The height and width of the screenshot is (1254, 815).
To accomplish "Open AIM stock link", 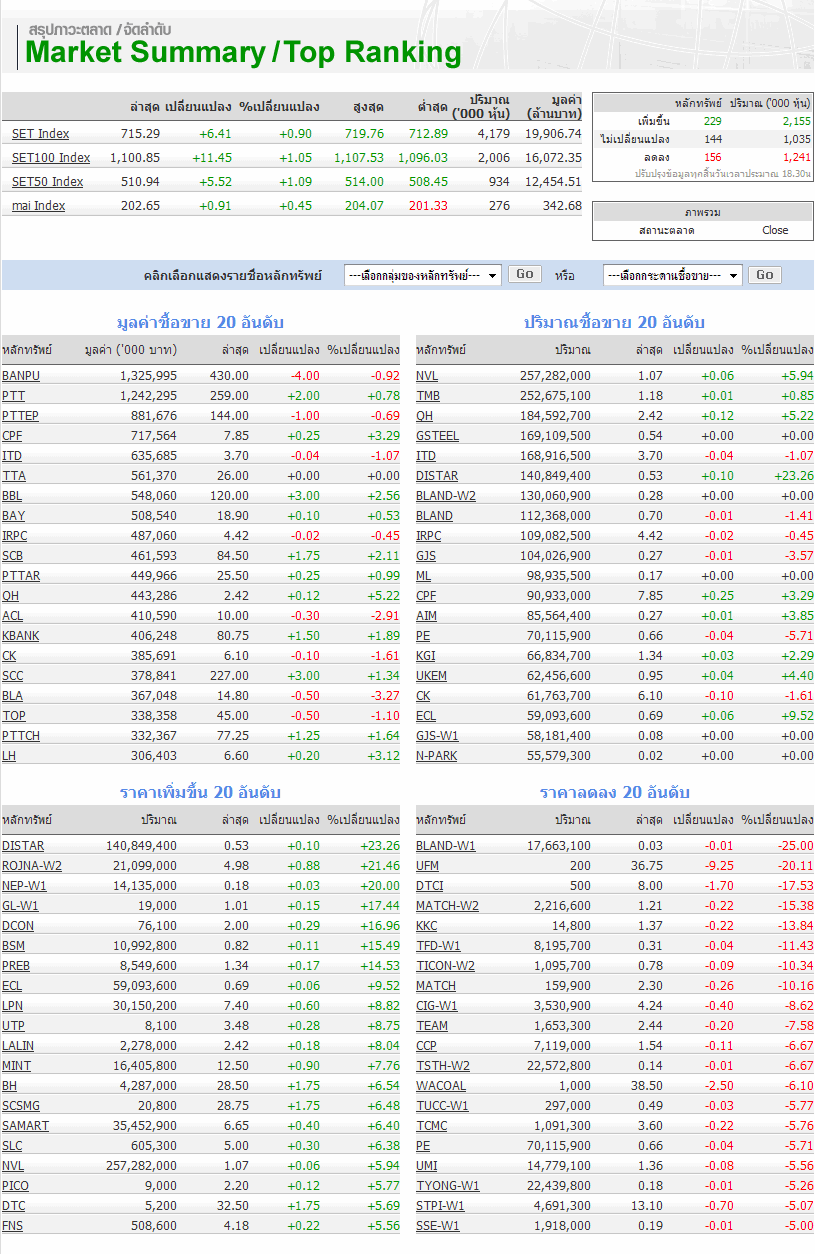I will click(426, 616).
